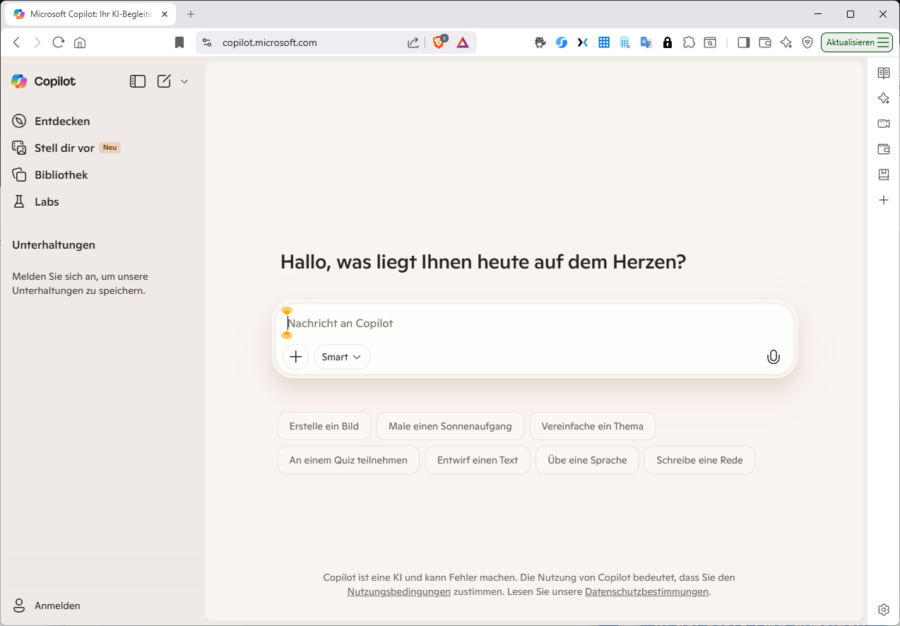Open Leo AI sparkle icon in right sidebar
Viewport: 900px width, 626px height.
tap(883, 98)
